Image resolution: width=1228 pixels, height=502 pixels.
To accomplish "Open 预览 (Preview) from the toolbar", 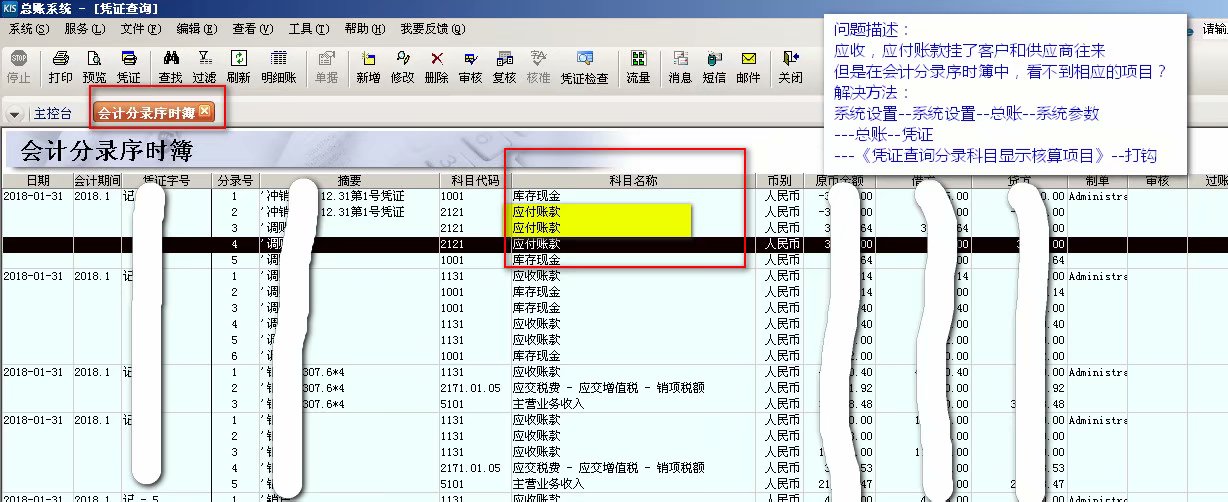I will coord(94,67).
